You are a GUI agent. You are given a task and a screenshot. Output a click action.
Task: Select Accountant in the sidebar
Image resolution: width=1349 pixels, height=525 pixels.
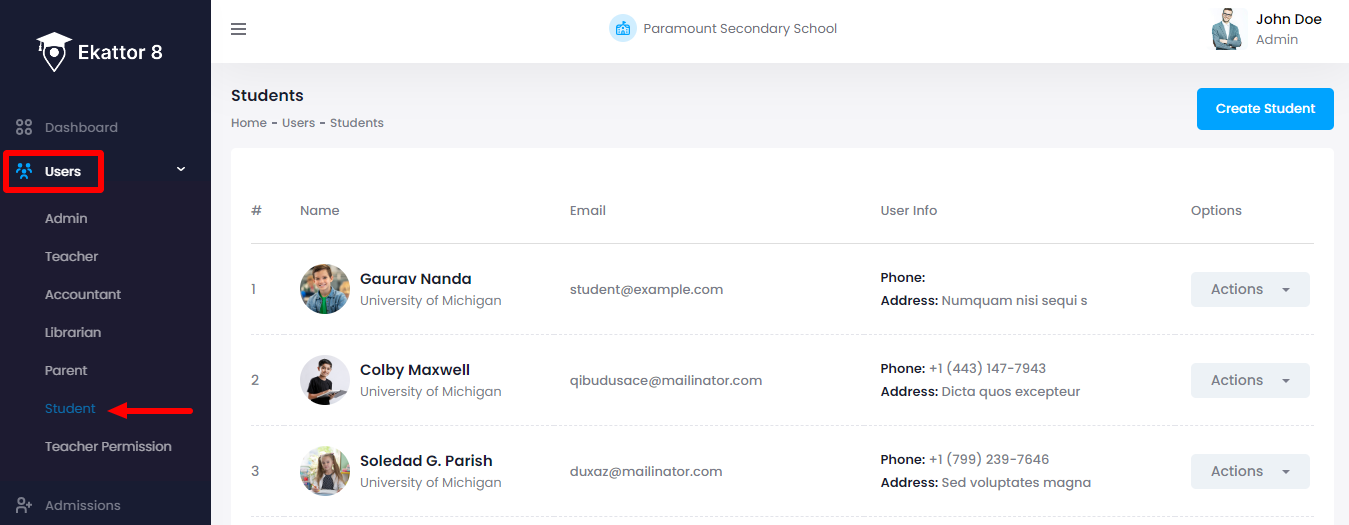tap(83, 294)
